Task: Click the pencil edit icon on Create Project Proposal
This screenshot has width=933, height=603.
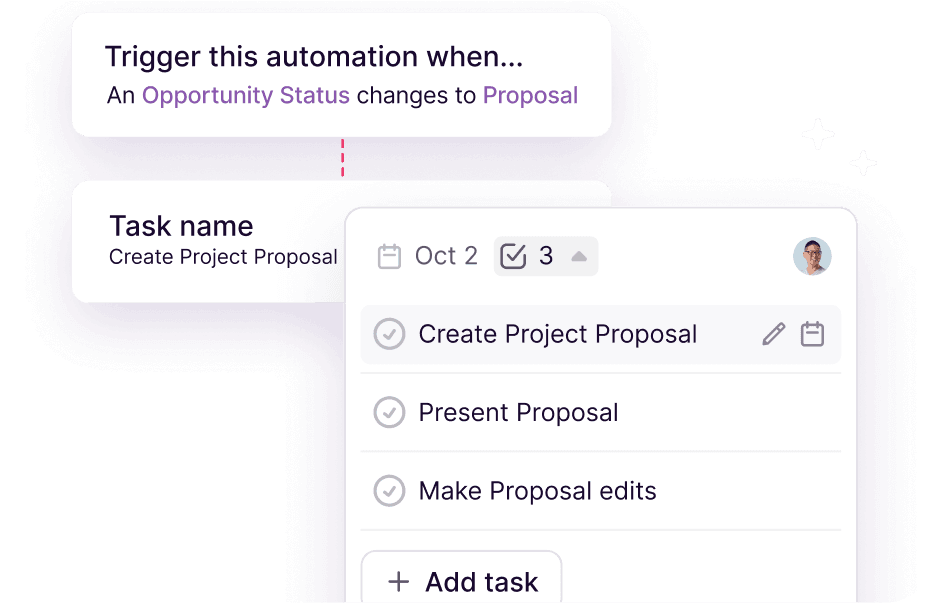Action: pyautogui.click(x=773, y=334)
